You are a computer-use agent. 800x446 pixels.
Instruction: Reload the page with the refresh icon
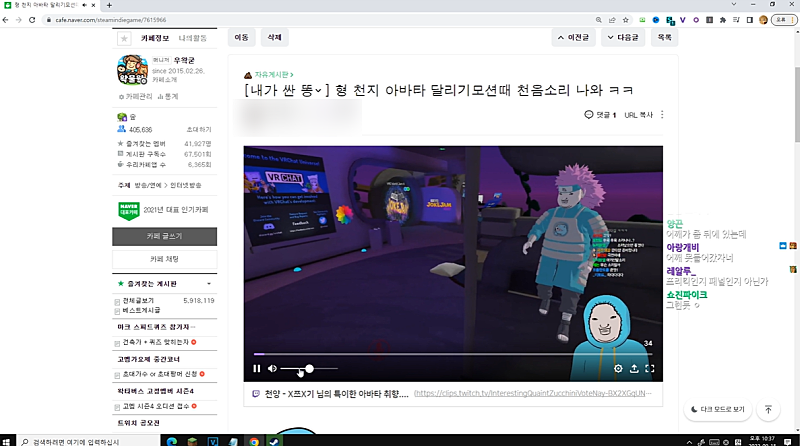(32, 20)
